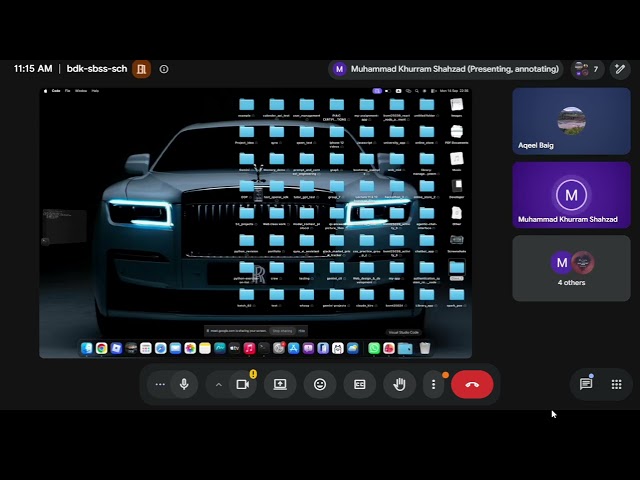Open More options vertical dots menu
640x480 pixels.
tap(433, 384)
